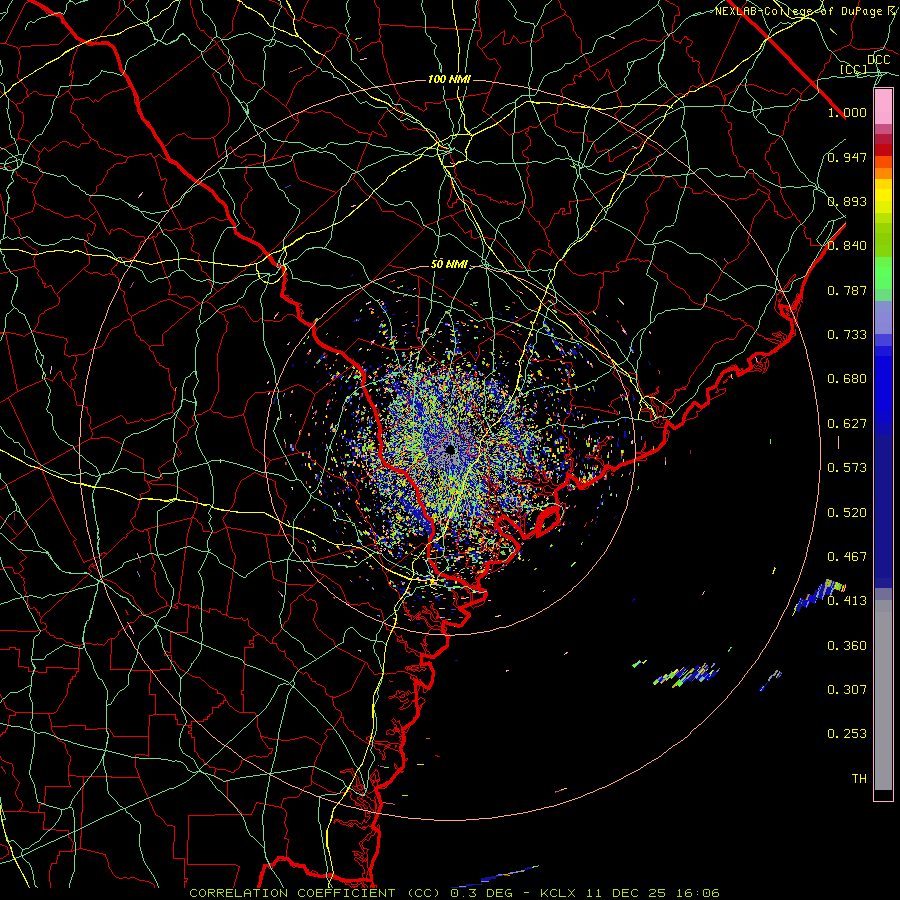
Task: Click the 100 NMI range ring label
Action: click(x=449, y=79)
